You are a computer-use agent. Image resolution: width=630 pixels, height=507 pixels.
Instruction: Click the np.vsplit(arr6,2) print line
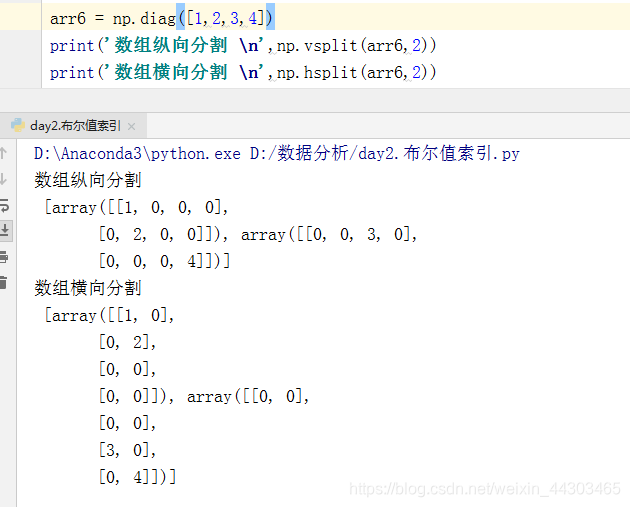pos(243,45)
